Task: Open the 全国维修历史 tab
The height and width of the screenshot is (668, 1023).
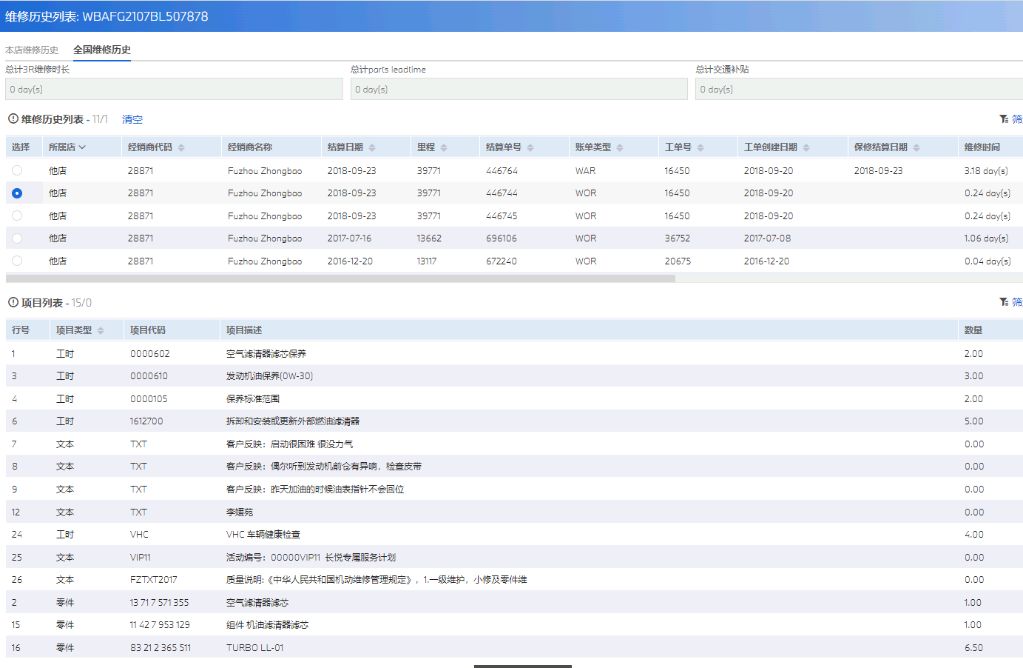Action: tap(102, 50)
